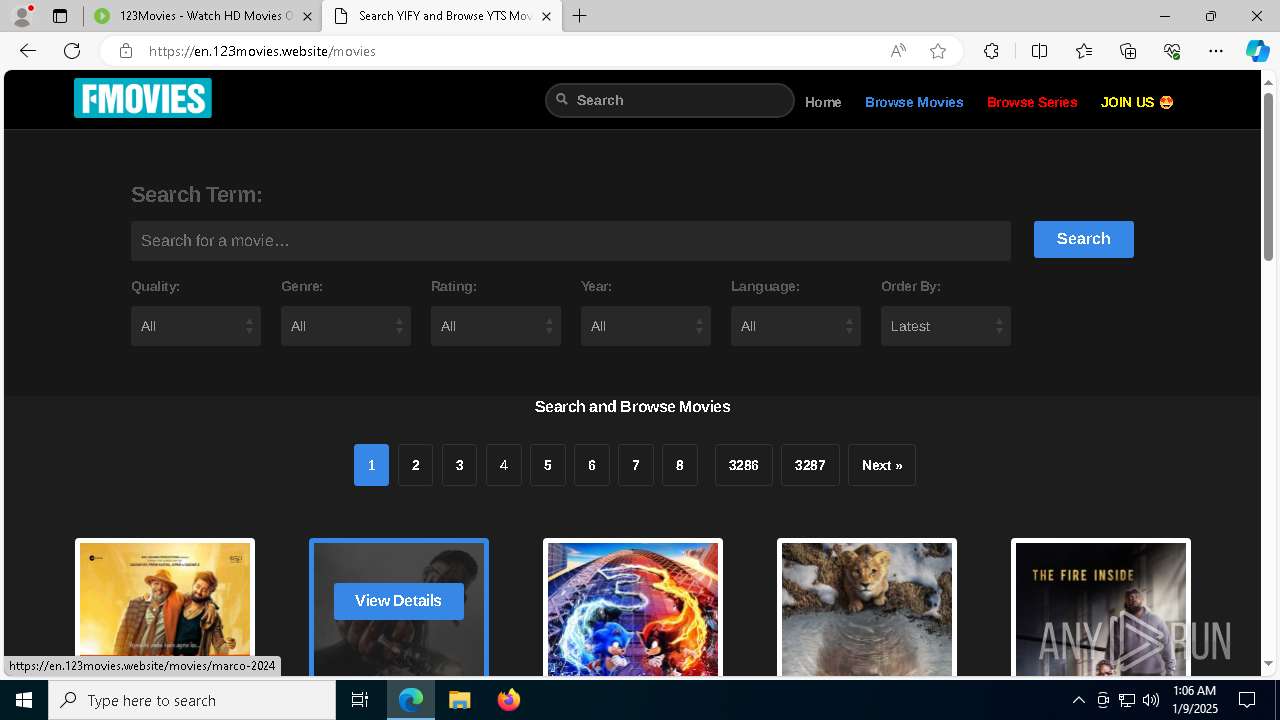Viewport: 1280px width, 720px height.
Task: Open Microsoft Edge from taskbar
Action: coord(411,700)
